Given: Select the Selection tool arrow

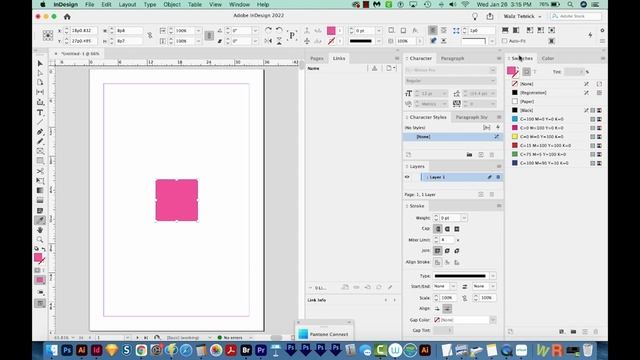Looking at the screenshot, I should (x=40, y=63).
